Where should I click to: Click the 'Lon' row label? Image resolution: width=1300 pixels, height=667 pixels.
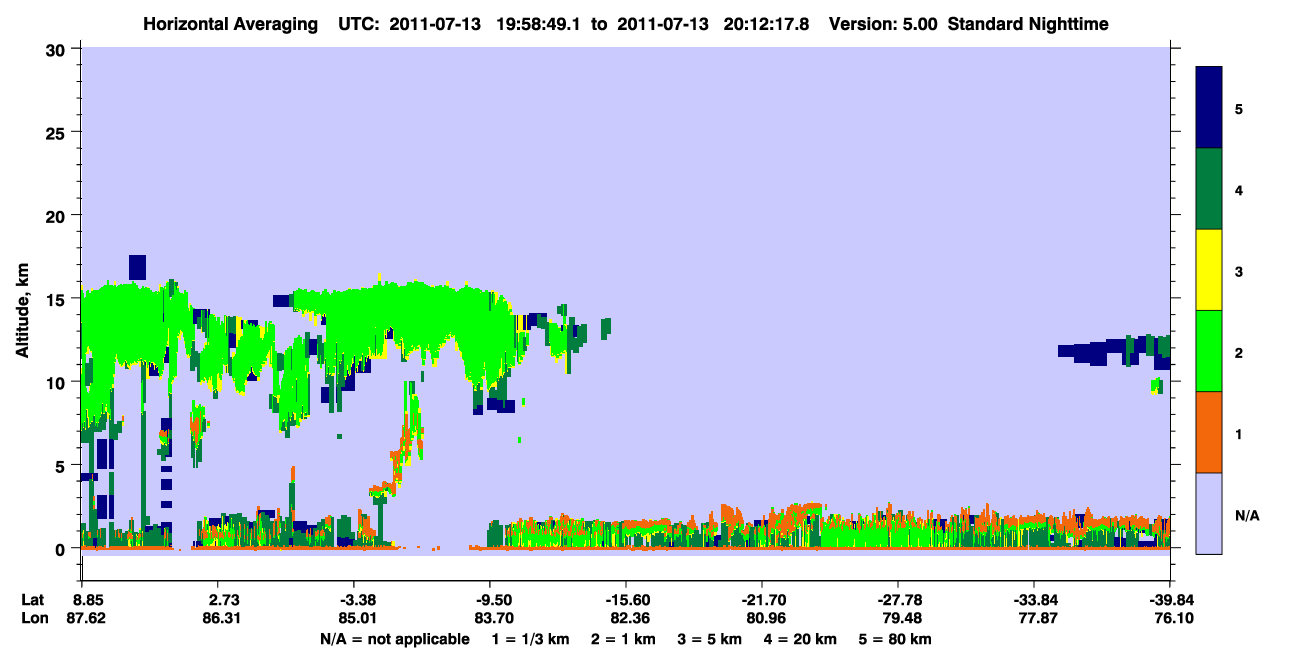33,619
